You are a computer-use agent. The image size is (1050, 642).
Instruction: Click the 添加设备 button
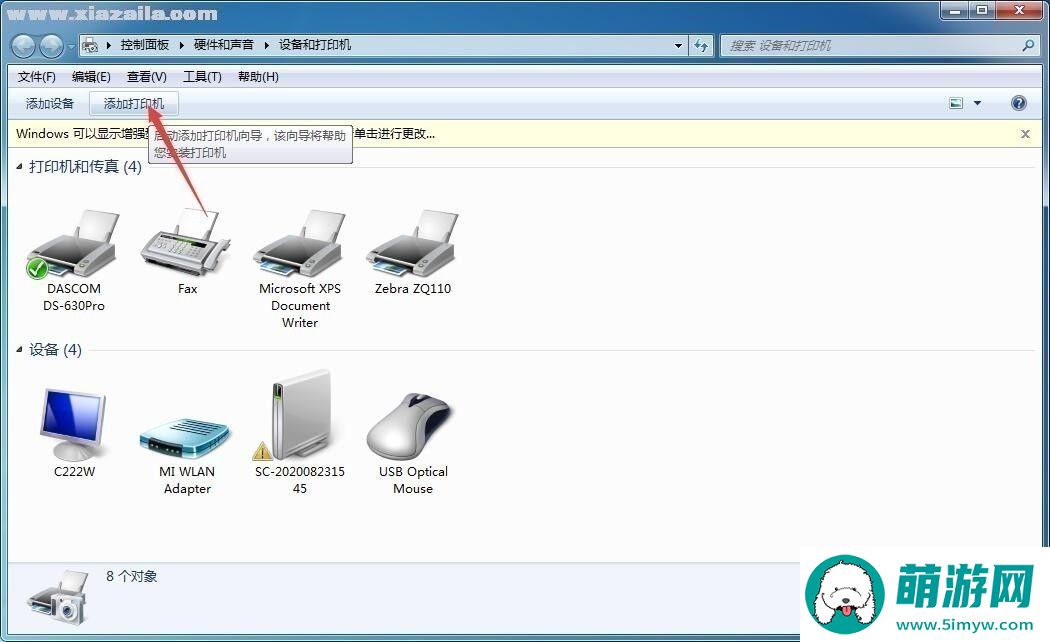[x=50, y=104]
